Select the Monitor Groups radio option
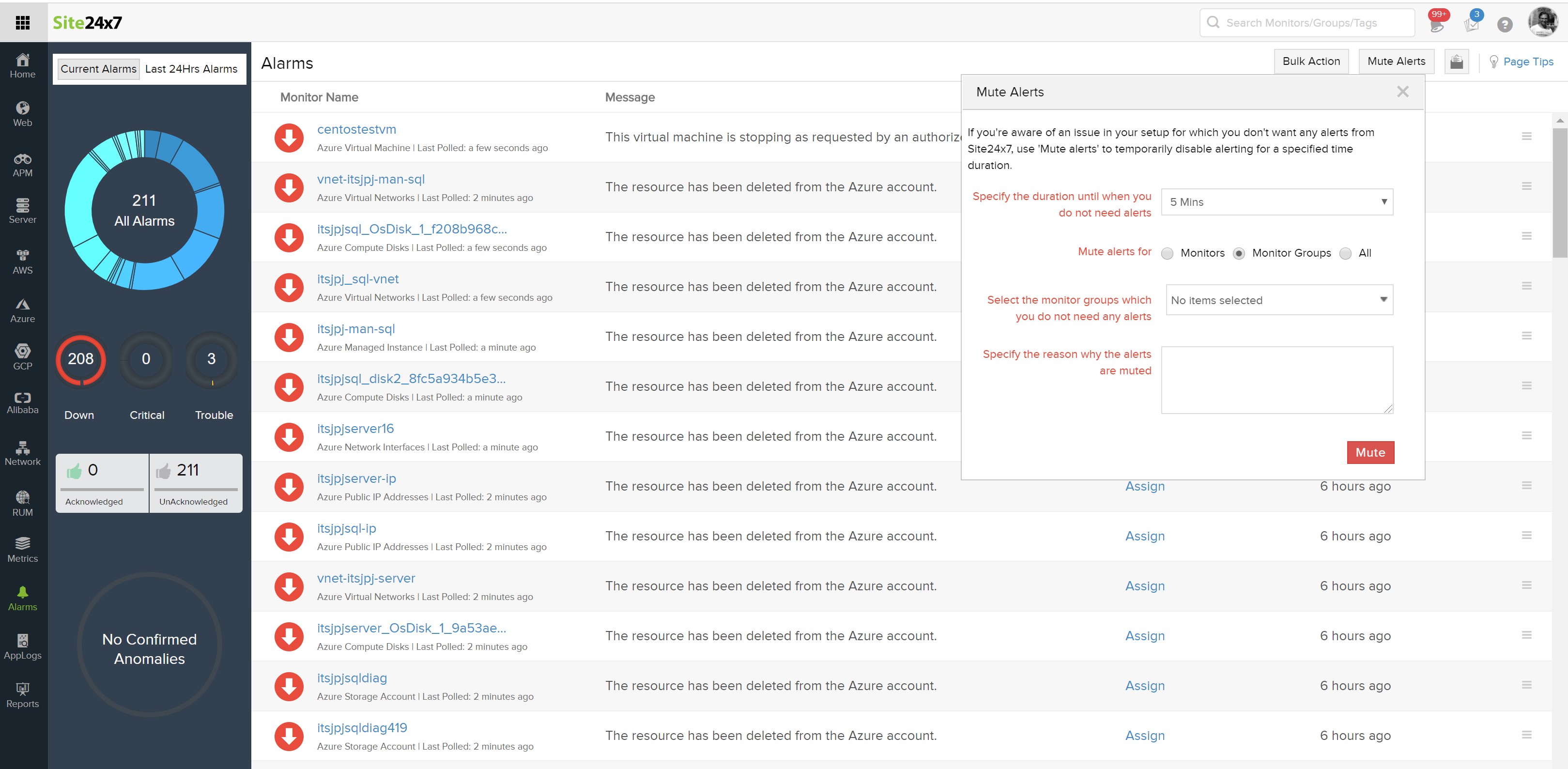 click(x=1238, y=253)
